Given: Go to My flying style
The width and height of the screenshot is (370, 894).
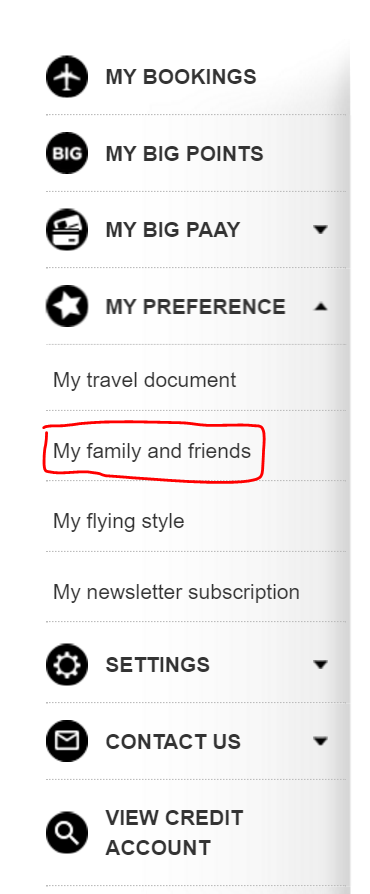Looking at the screenshot, I should [119, 521].
